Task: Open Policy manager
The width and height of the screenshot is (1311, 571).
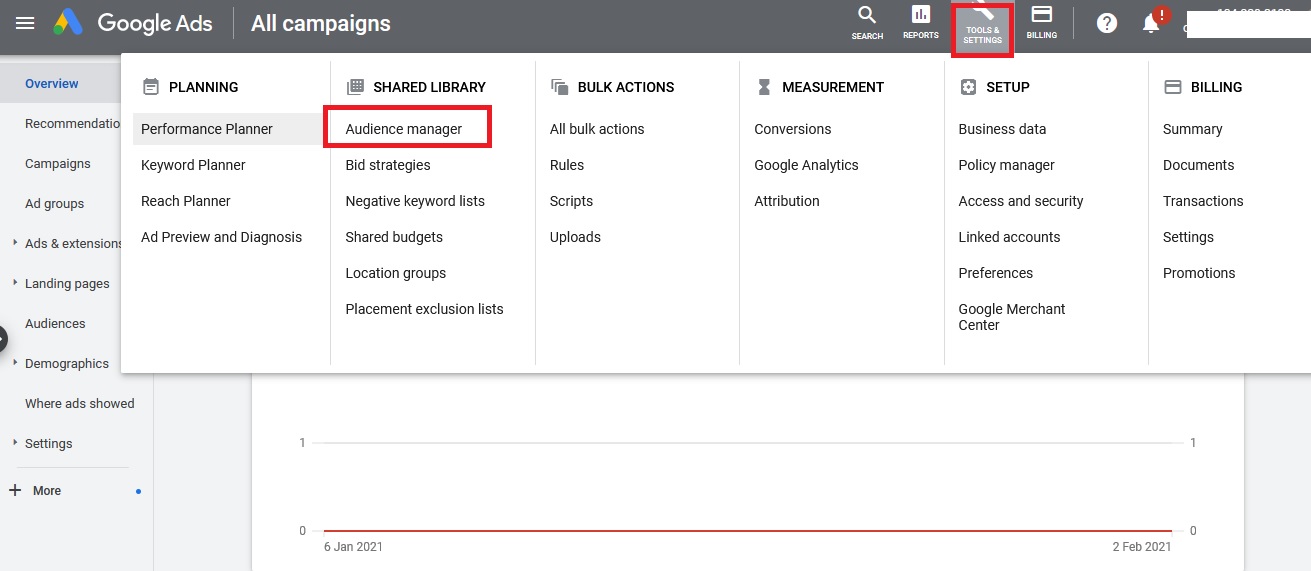Action: click(x=1007, y=165)
